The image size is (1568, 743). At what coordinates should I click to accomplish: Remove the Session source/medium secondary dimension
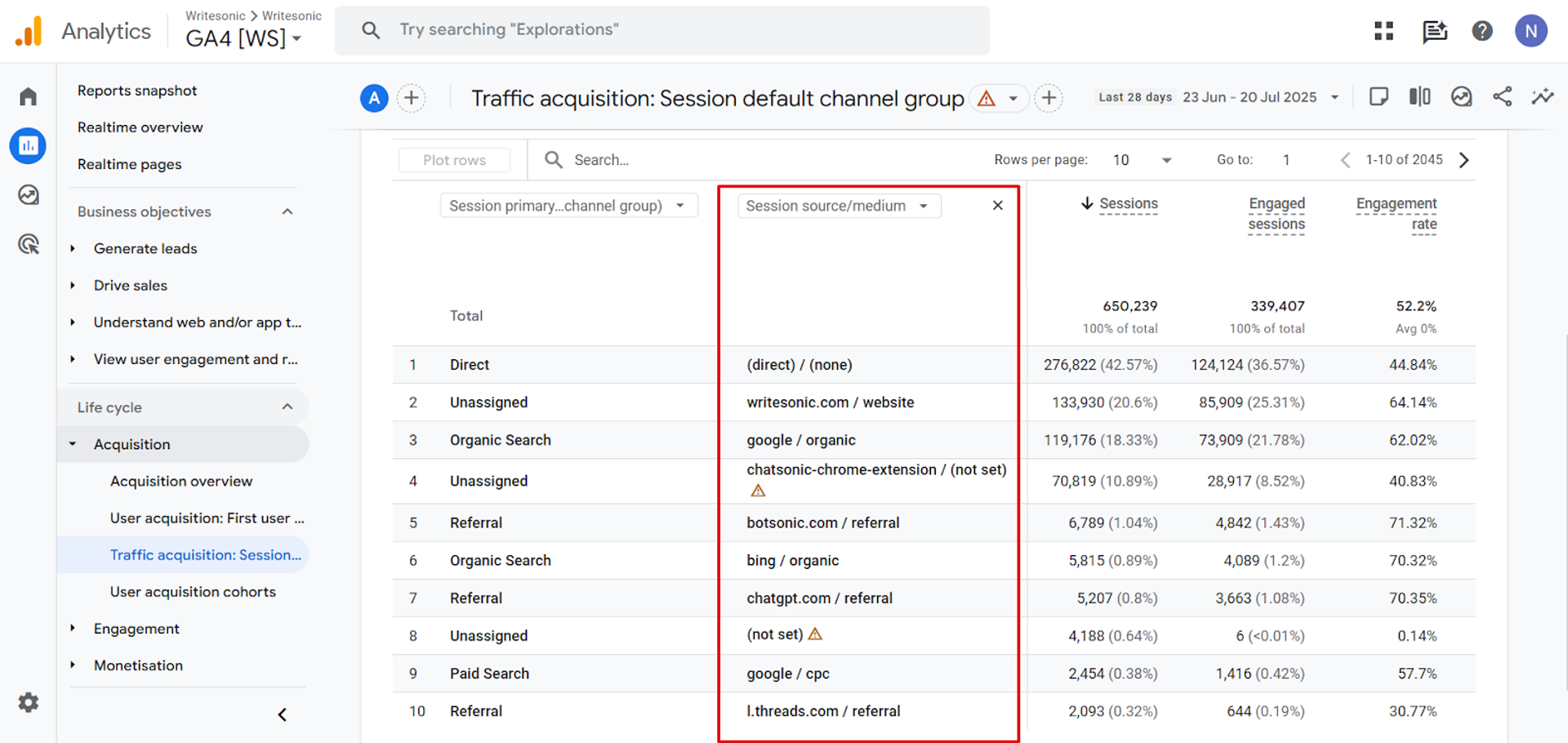997,206
